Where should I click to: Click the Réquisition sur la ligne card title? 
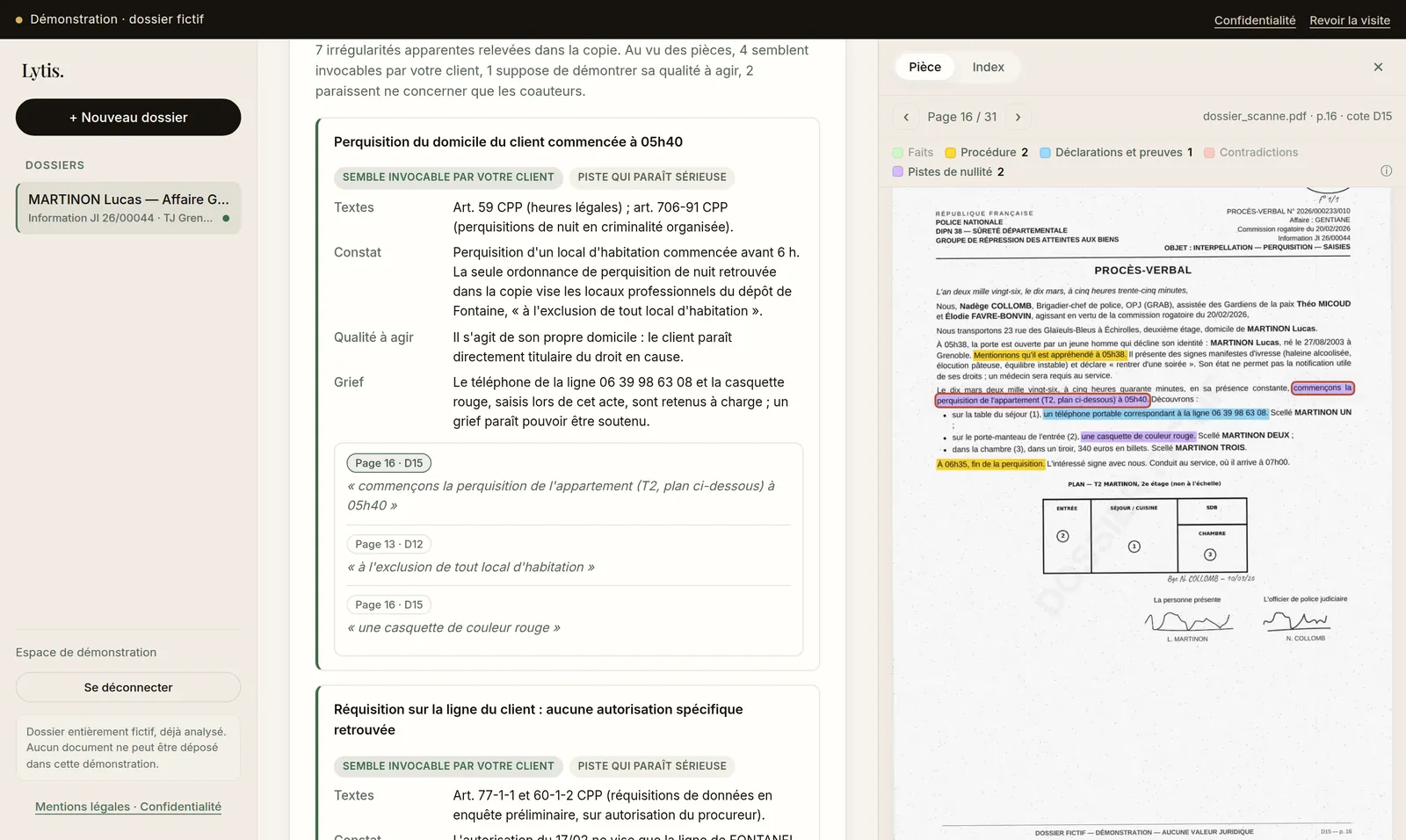point(538,720)
